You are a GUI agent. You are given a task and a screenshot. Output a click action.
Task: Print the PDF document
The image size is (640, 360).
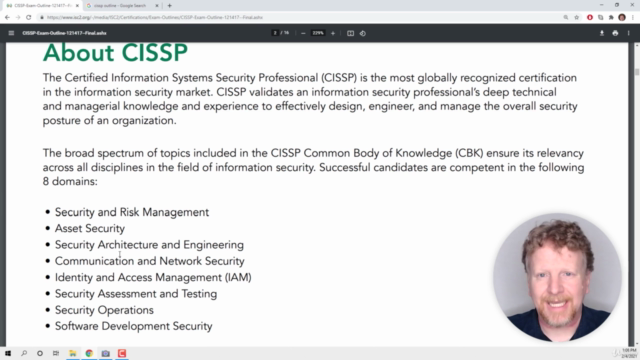615,33
